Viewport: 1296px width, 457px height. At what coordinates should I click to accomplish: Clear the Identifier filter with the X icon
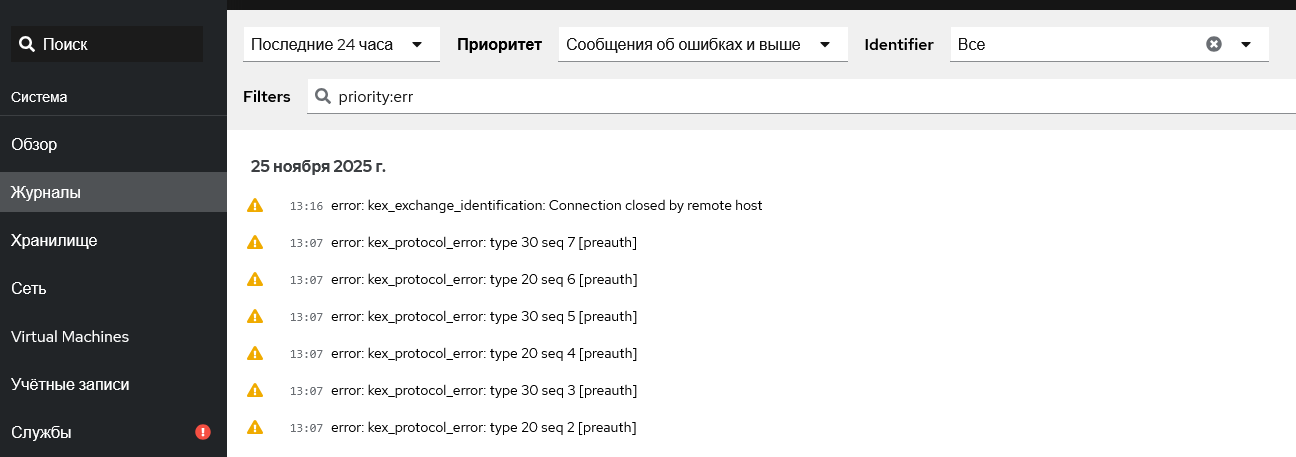1214,44
